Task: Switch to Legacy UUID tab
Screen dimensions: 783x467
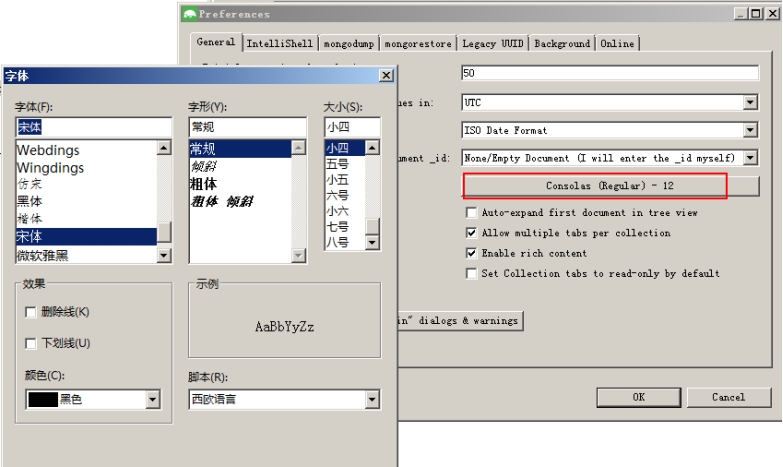Action: 493,43
